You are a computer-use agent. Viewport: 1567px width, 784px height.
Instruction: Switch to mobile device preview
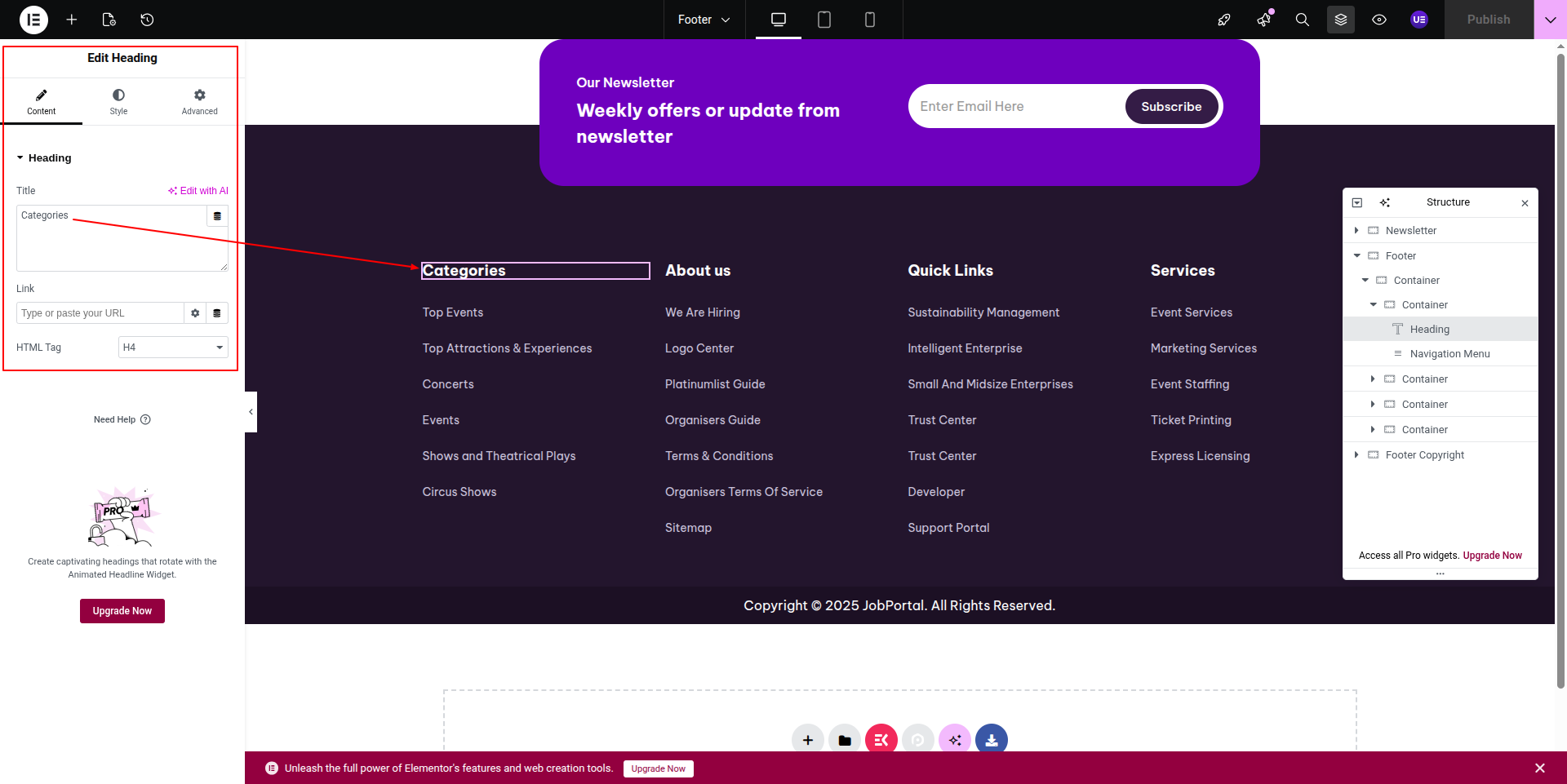coord(869,20)
